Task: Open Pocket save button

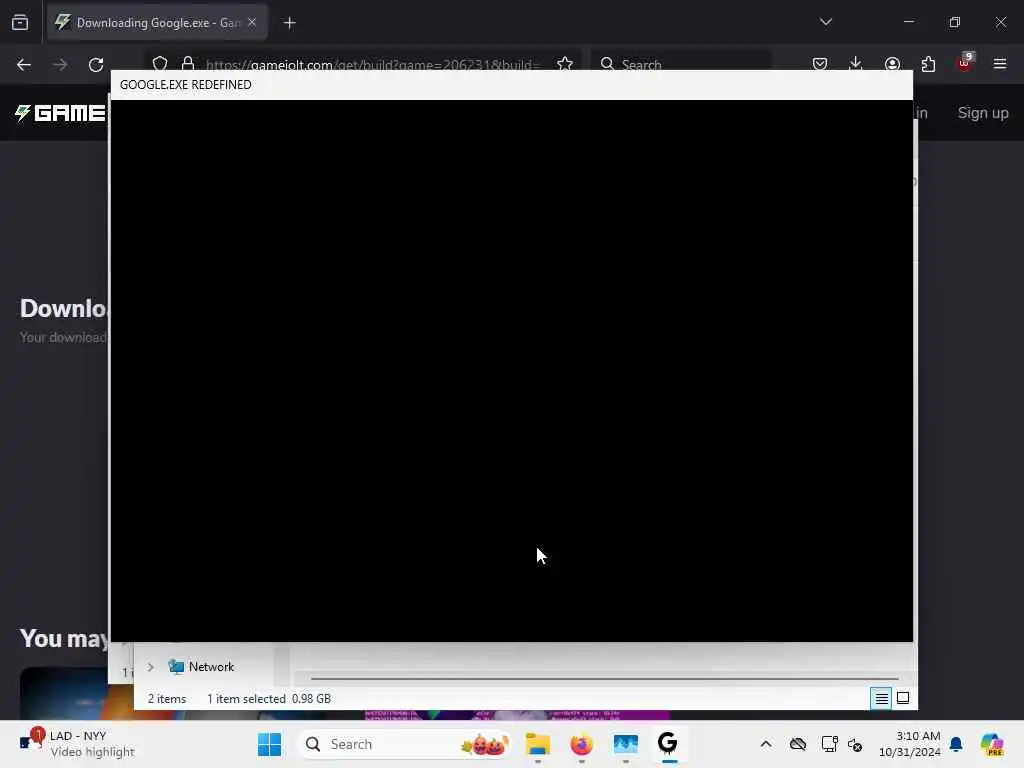Action: [820, 64]
